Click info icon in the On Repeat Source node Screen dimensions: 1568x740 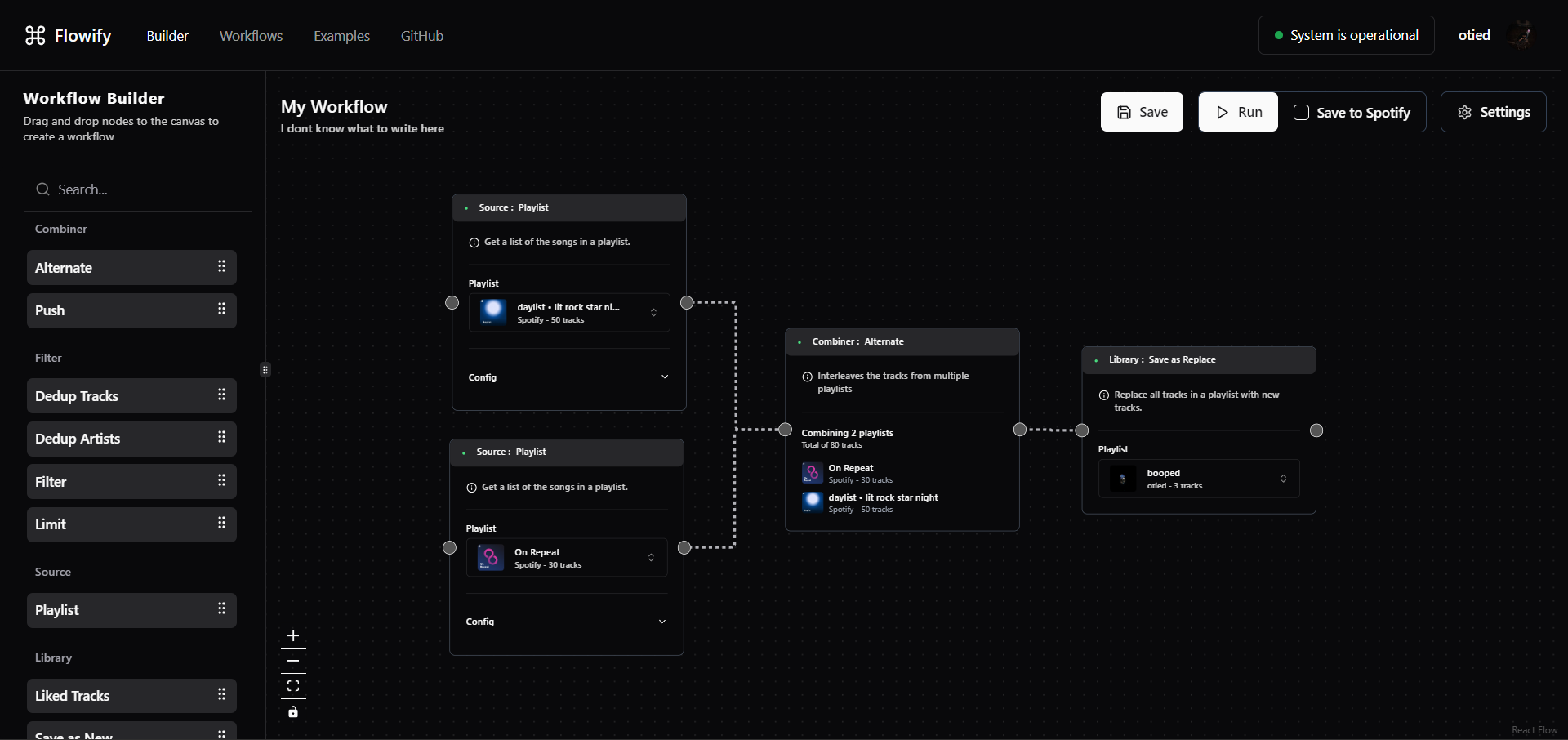472,488
